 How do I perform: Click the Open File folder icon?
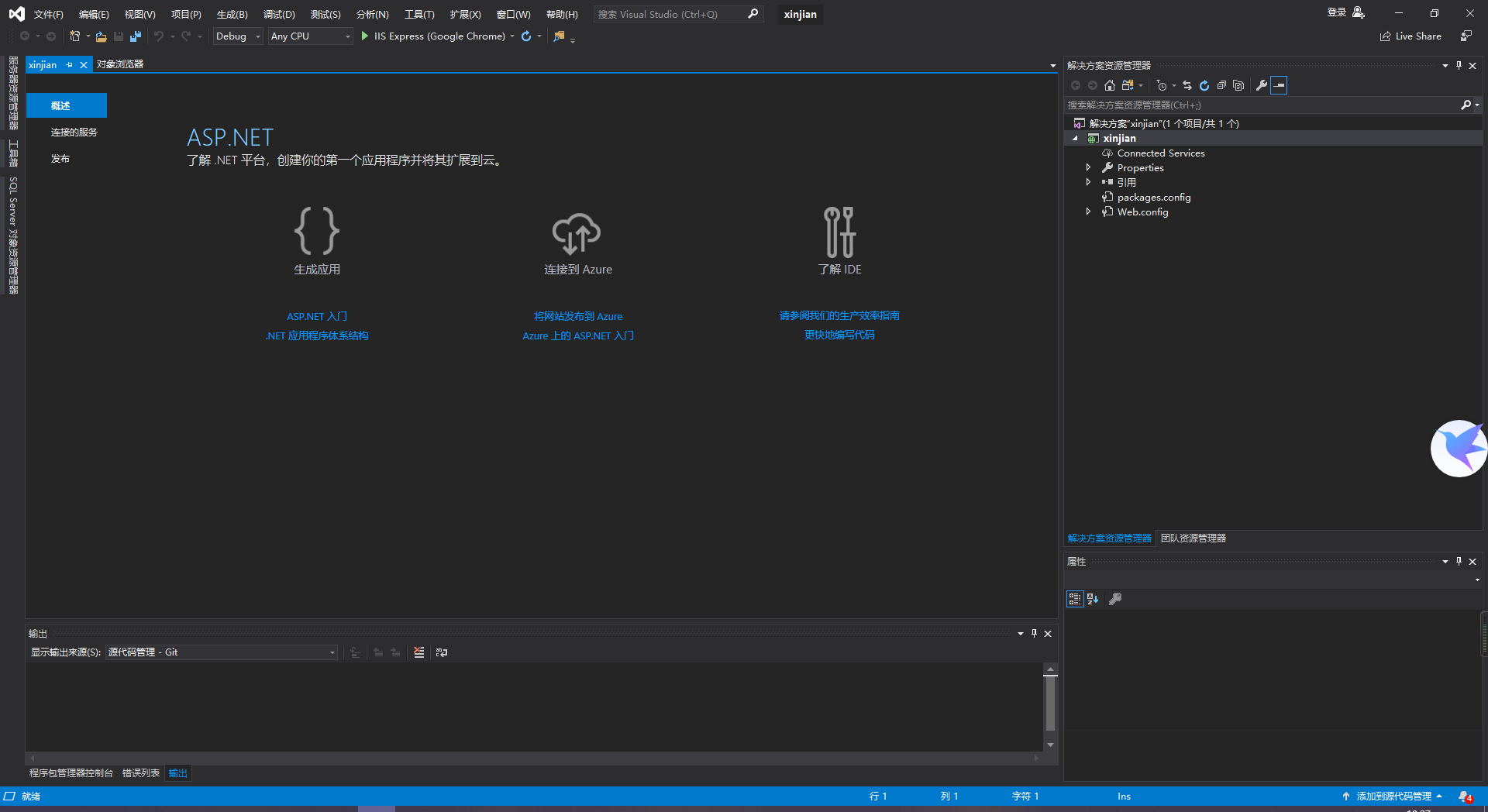pos(101,36)
